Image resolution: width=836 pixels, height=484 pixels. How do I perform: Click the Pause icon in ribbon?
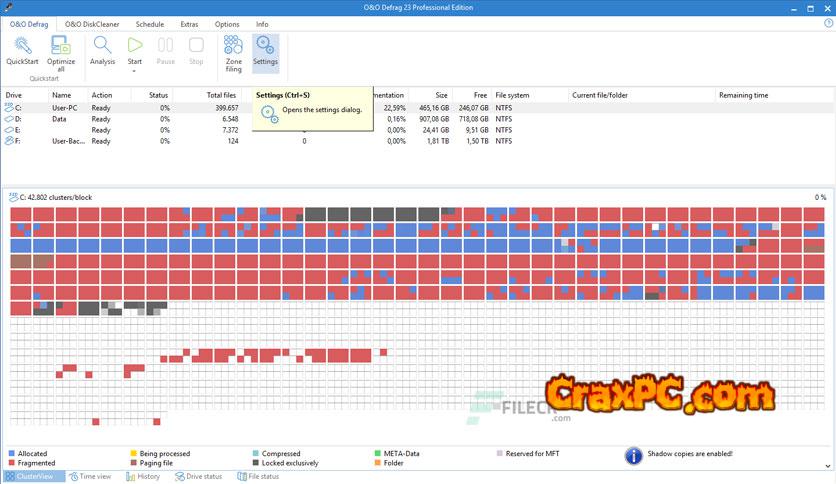(166, 45)
